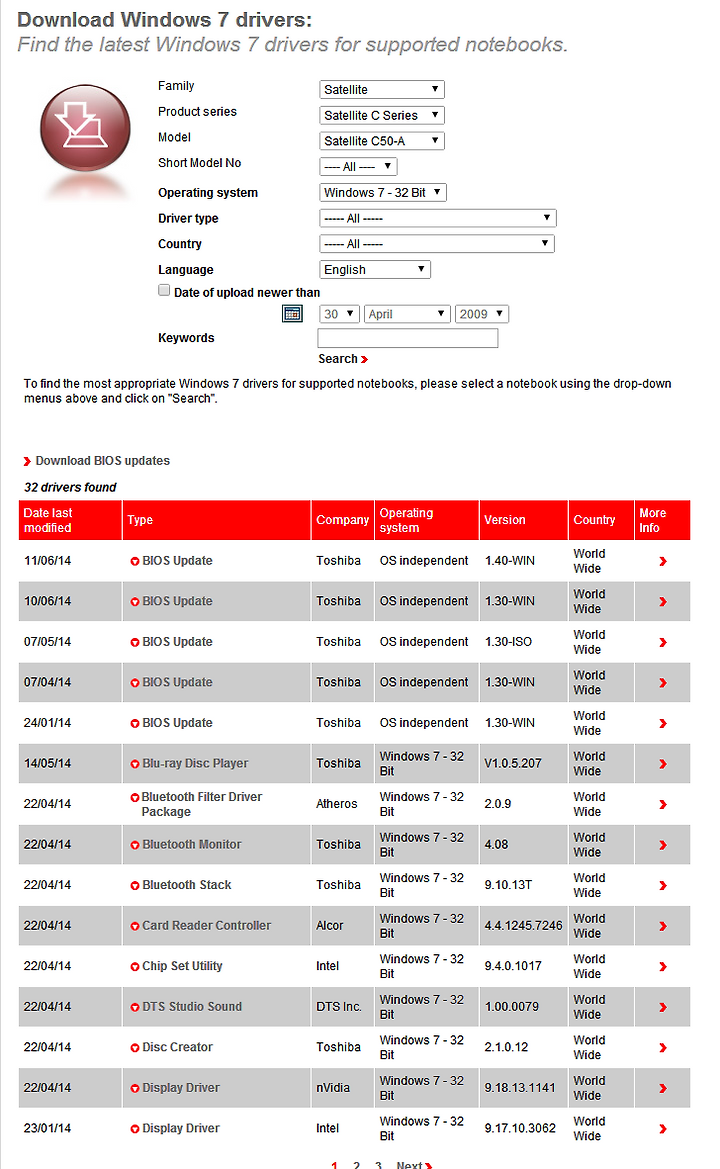Screen dimensions: 720x1169
Task: Open More Info arrow for 07/04/14 BIOS Update
Action: (x=663, y=683)
